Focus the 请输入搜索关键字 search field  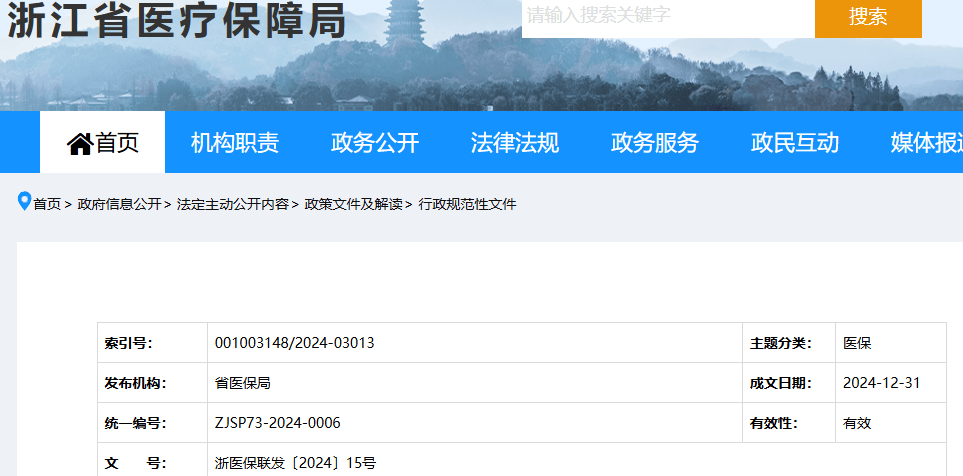668,17
